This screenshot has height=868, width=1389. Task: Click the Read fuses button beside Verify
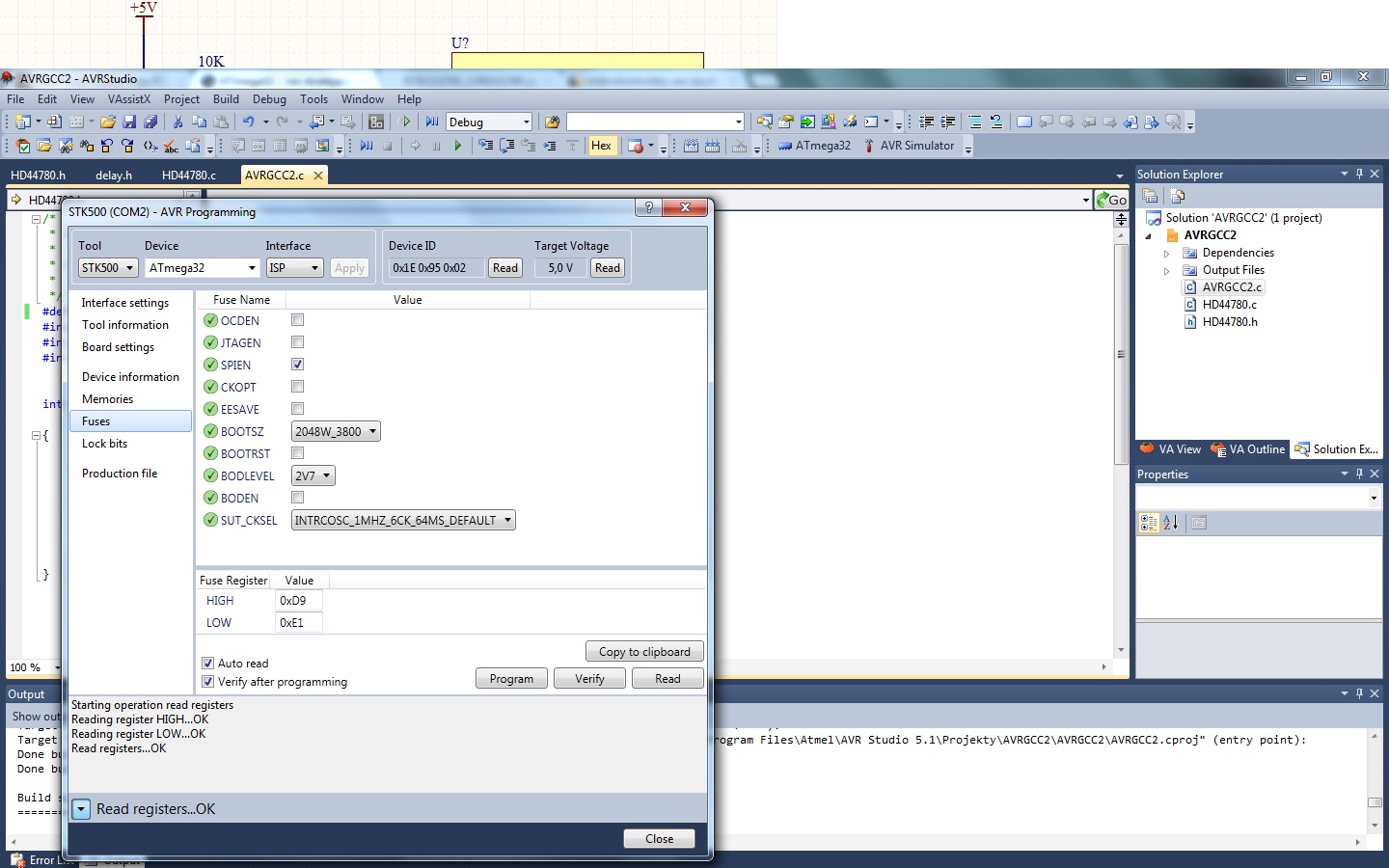click(667, 679)
